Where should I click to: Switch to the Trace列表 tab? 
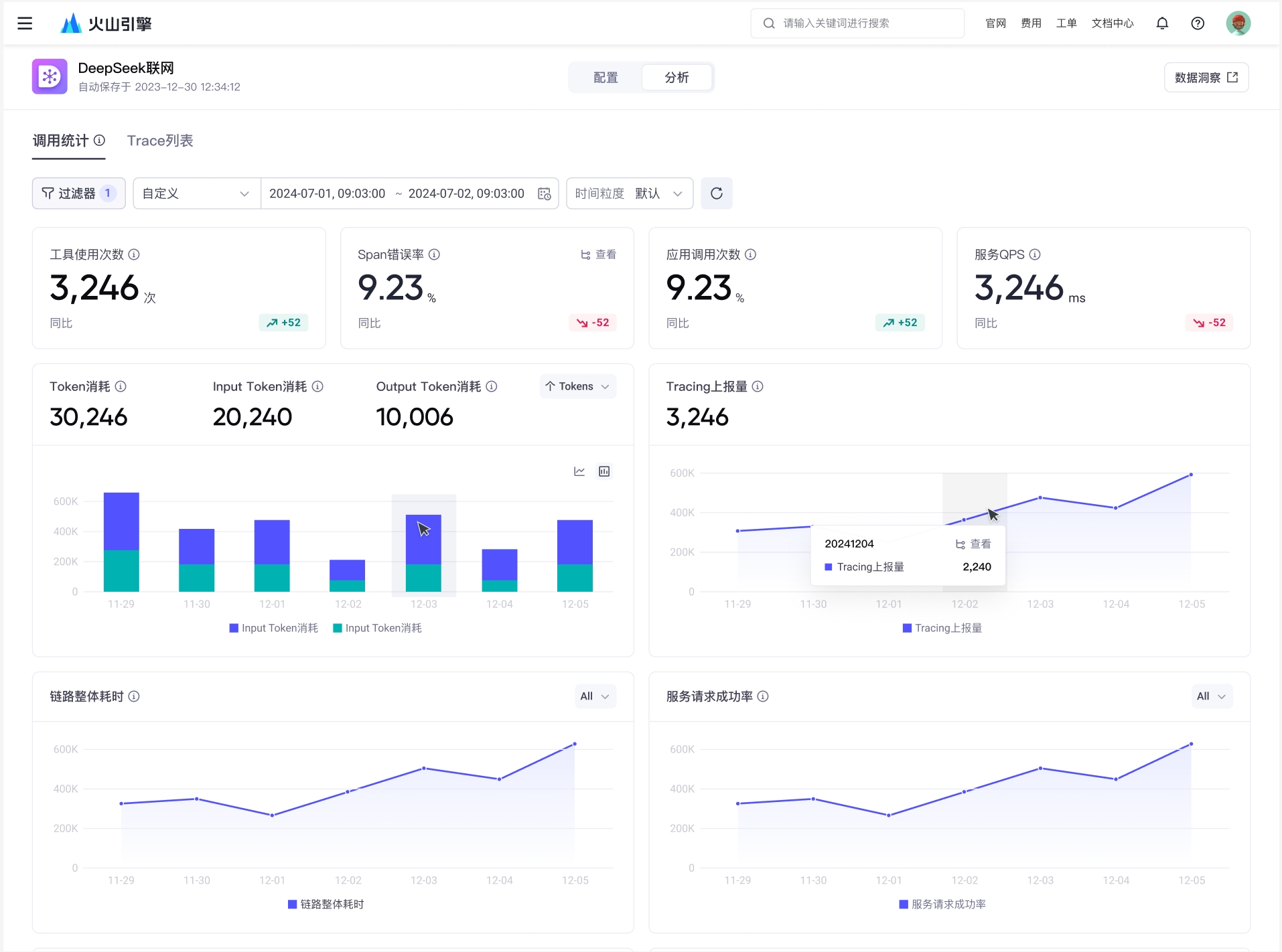(160, 141)
